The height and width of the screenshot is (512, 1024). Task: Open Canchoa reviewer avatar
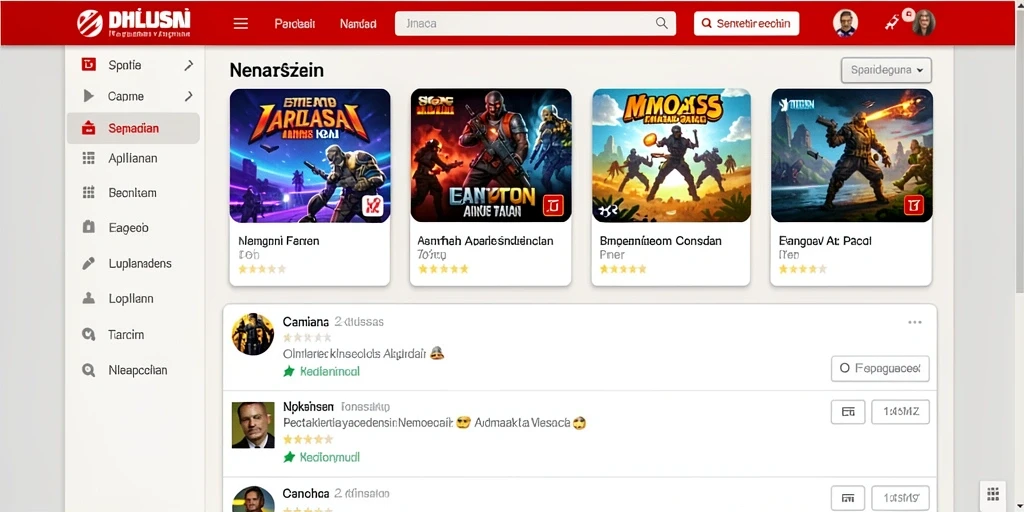coord(253,499)
